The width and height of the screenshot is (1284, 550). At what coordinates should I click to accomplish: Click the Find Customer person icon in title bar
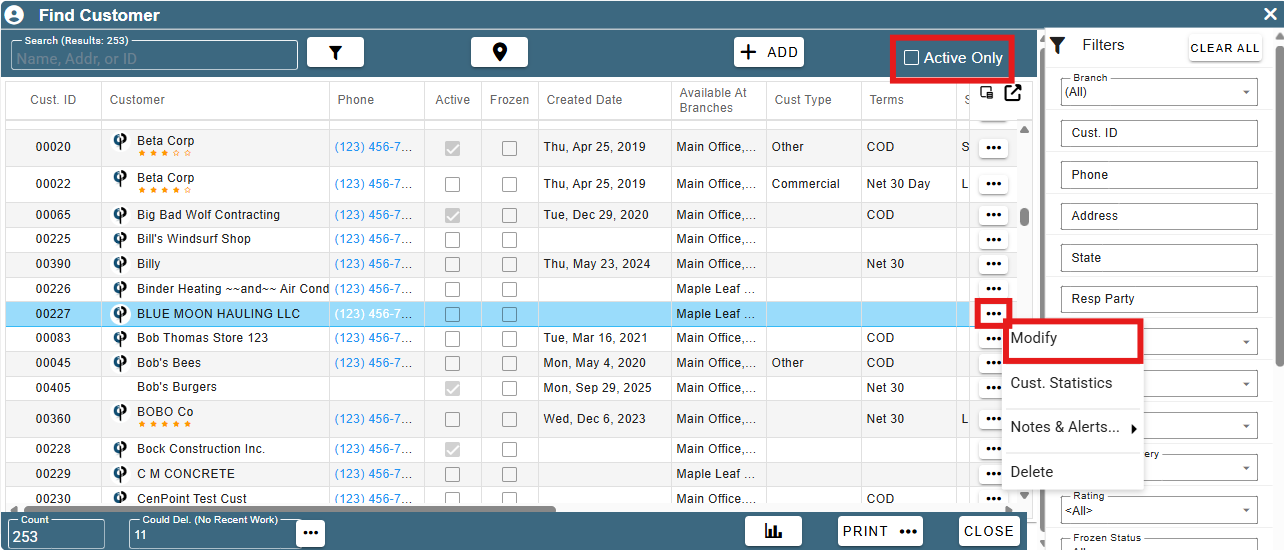coord(15,15)
